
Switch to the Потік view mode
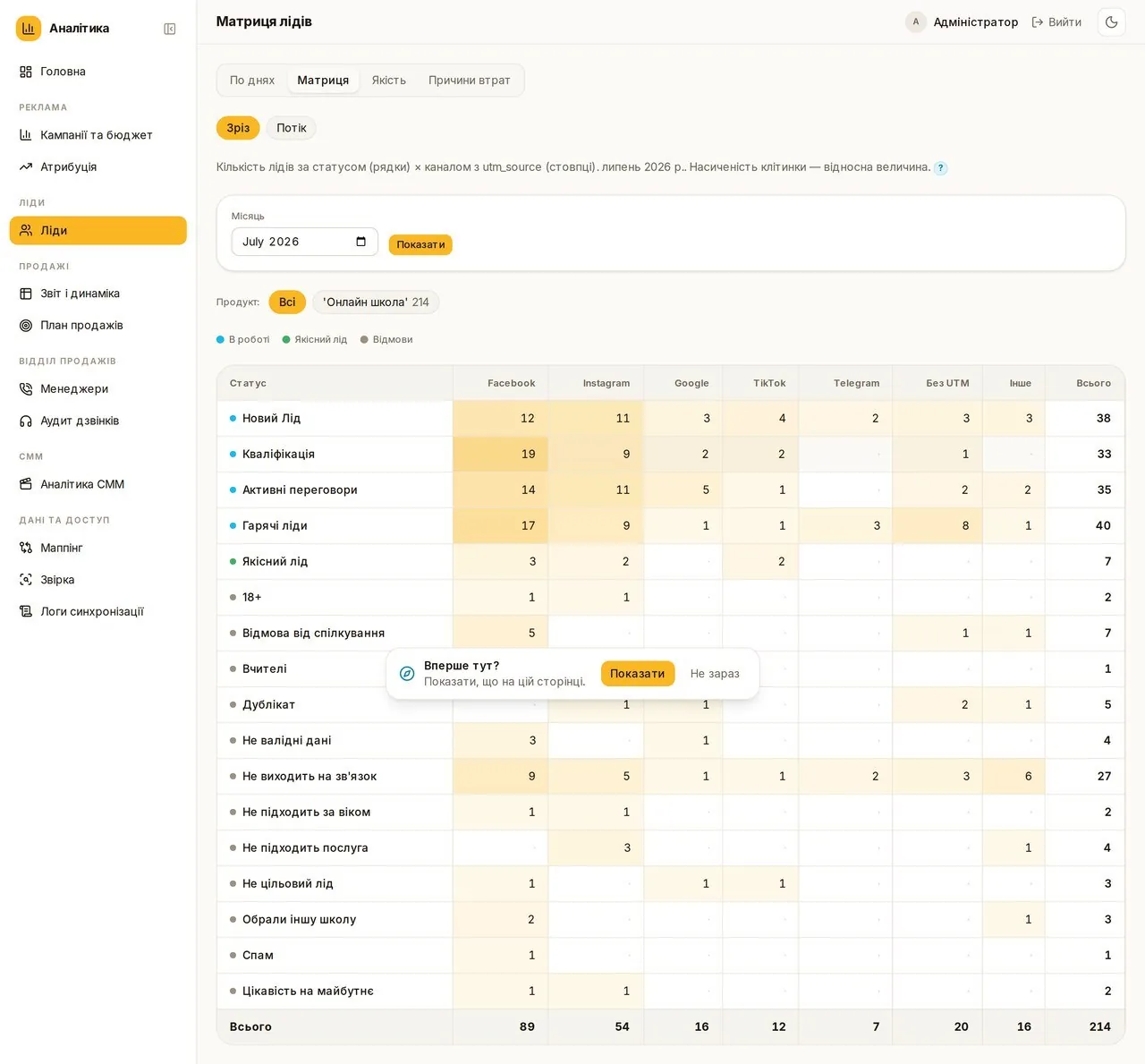[292, 128]
